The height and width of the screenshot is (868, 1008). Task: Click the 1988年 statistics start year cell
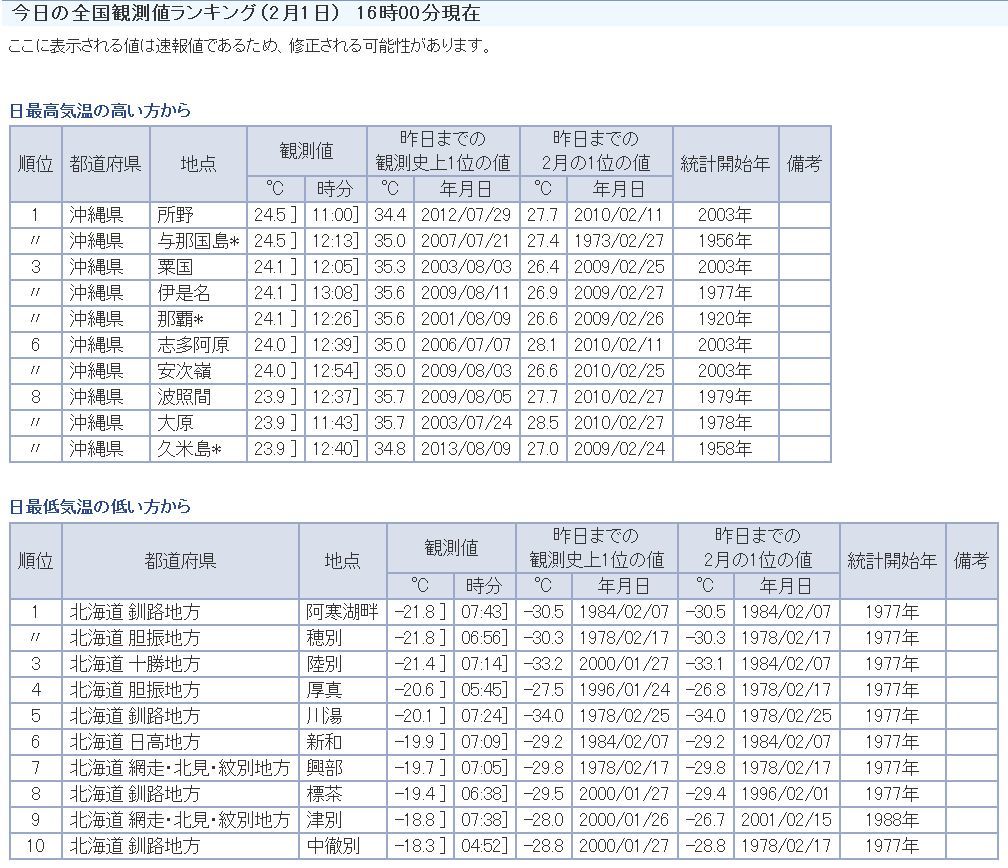(x=892, y=819)
